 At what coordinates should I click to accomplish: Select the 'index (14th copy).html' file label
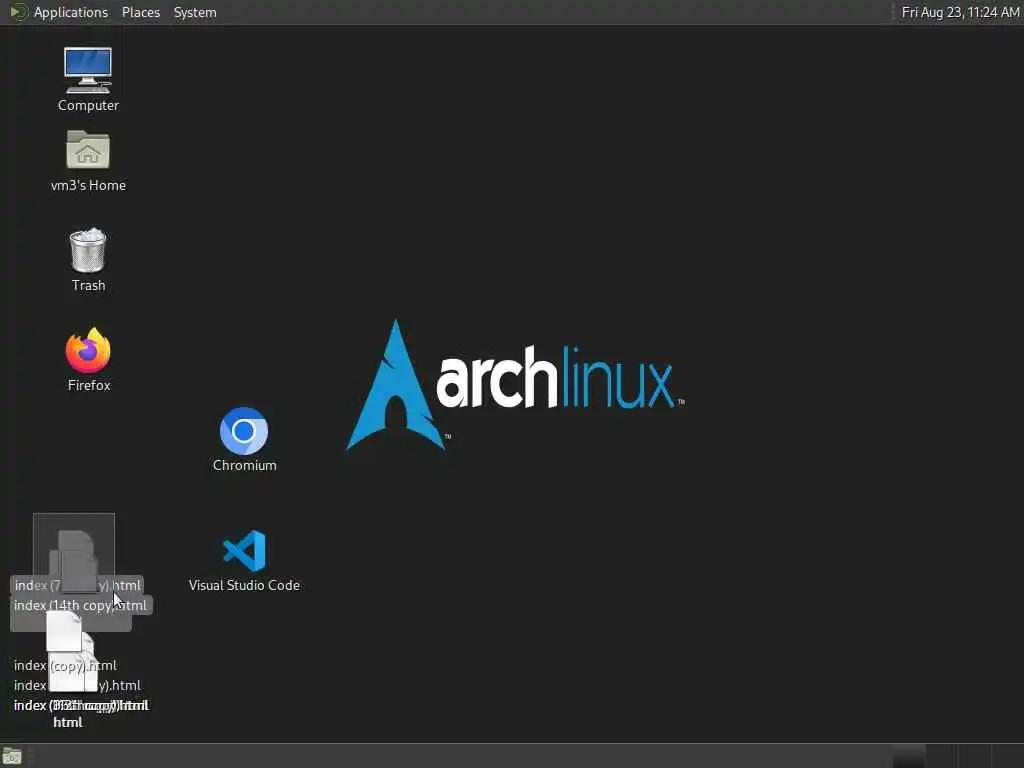pos(80,605)
